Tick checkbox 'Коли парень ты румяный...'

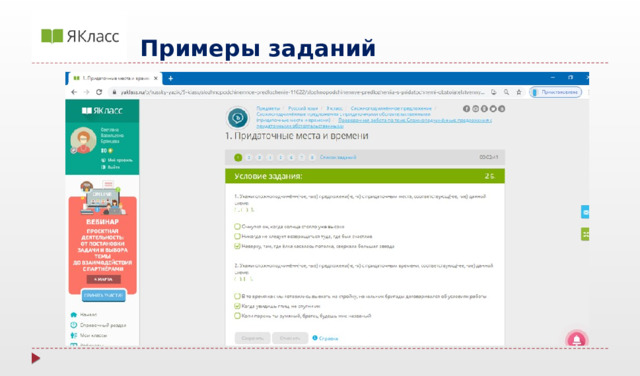pos(237,316)
